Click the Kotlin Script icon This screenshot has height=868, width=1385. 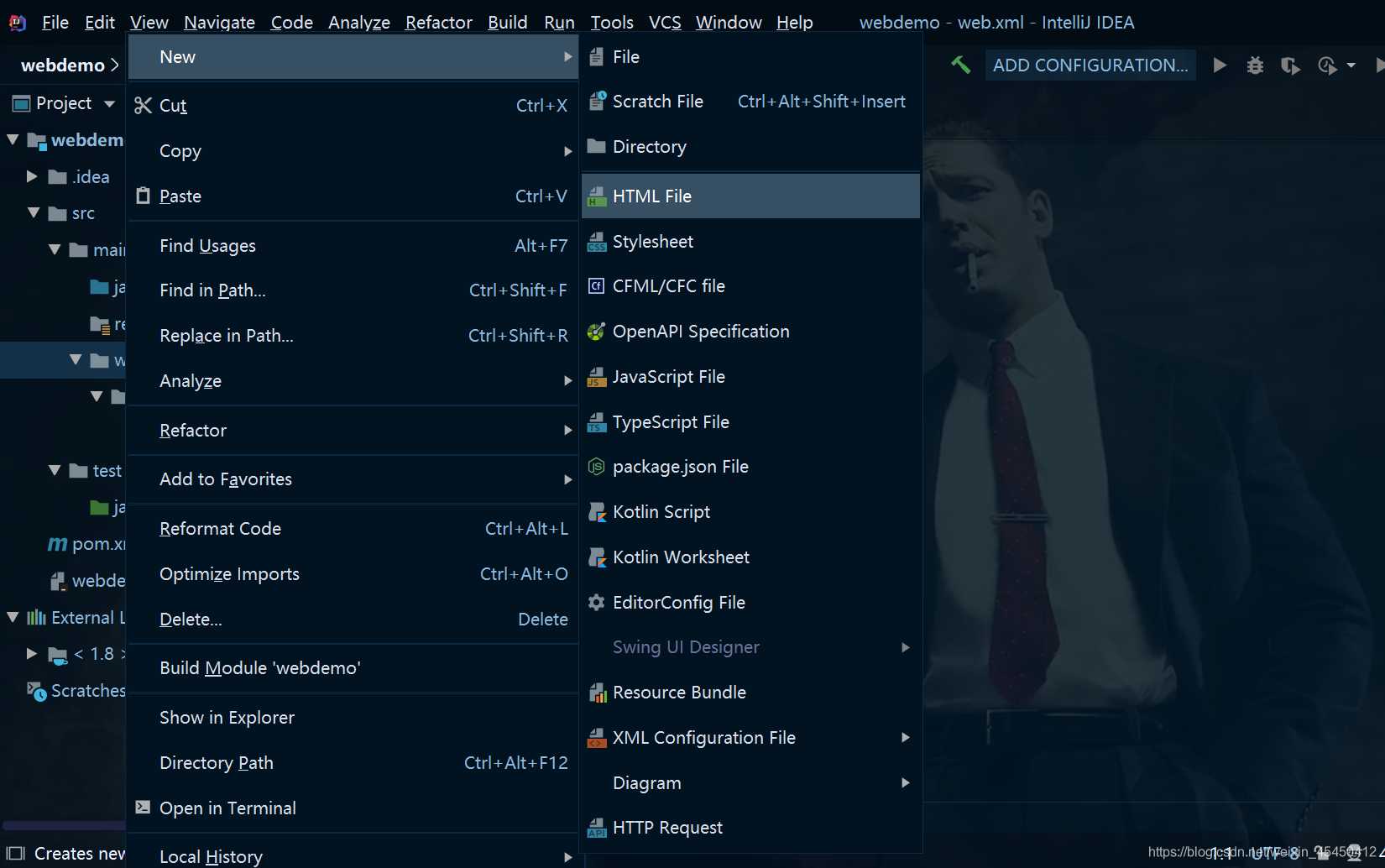[597, 511]
